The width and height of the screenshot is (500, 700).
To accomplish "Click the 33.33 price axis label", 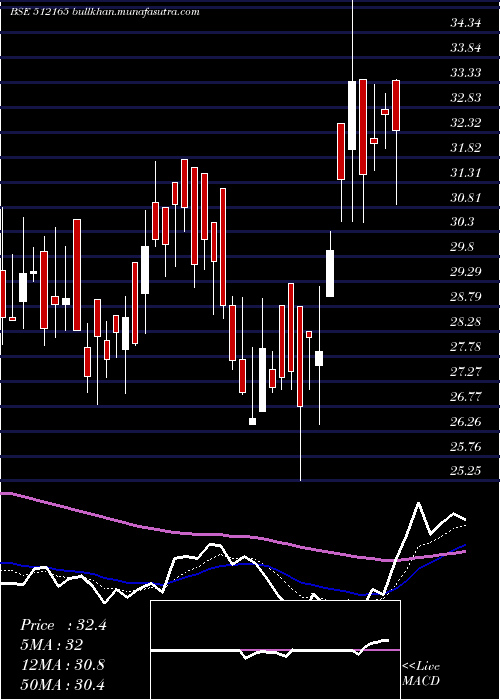I will coord(466,73).
